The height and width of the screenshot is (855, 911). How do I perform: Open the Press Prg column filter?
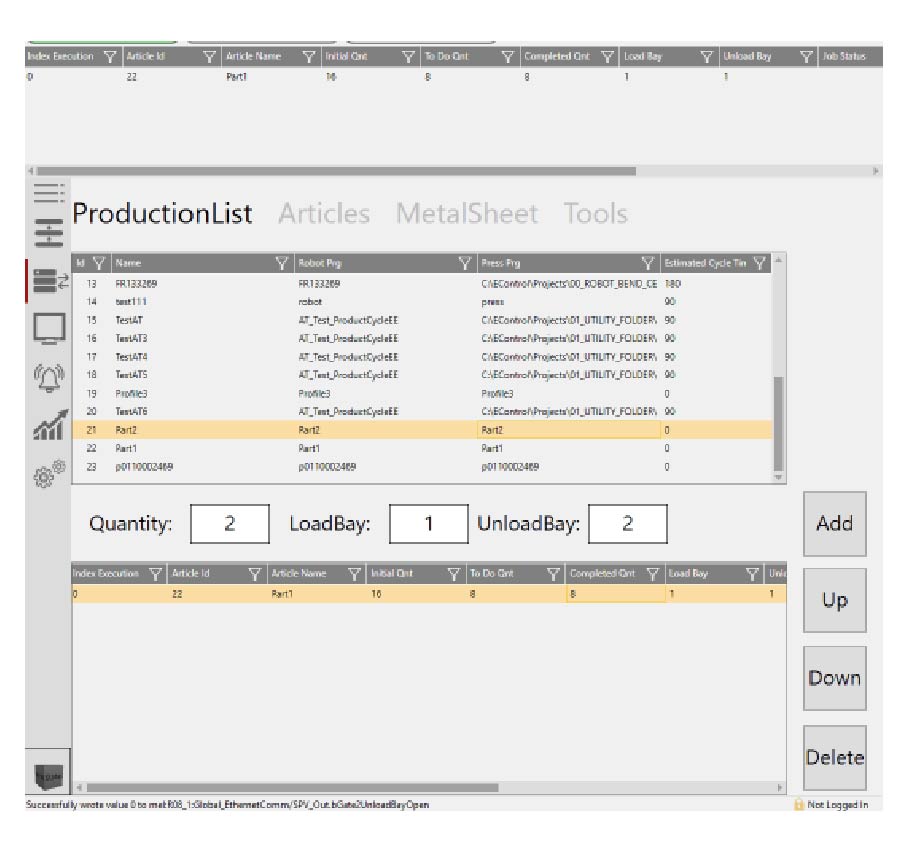coord(648,264)
